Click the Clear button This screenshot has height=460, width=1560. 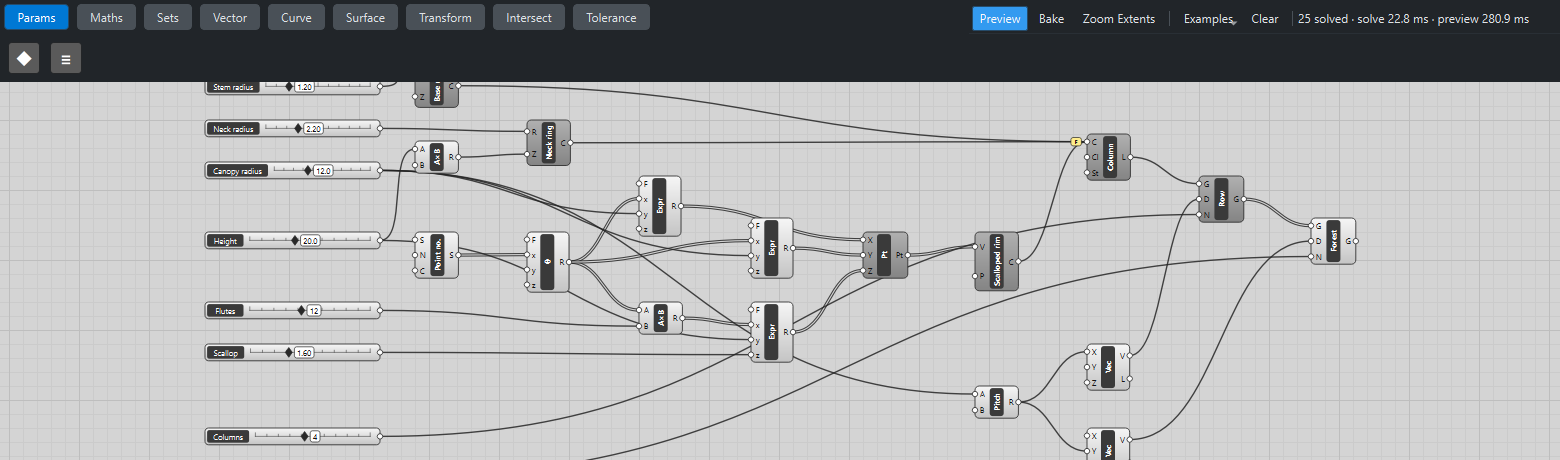pos(1264,18)
